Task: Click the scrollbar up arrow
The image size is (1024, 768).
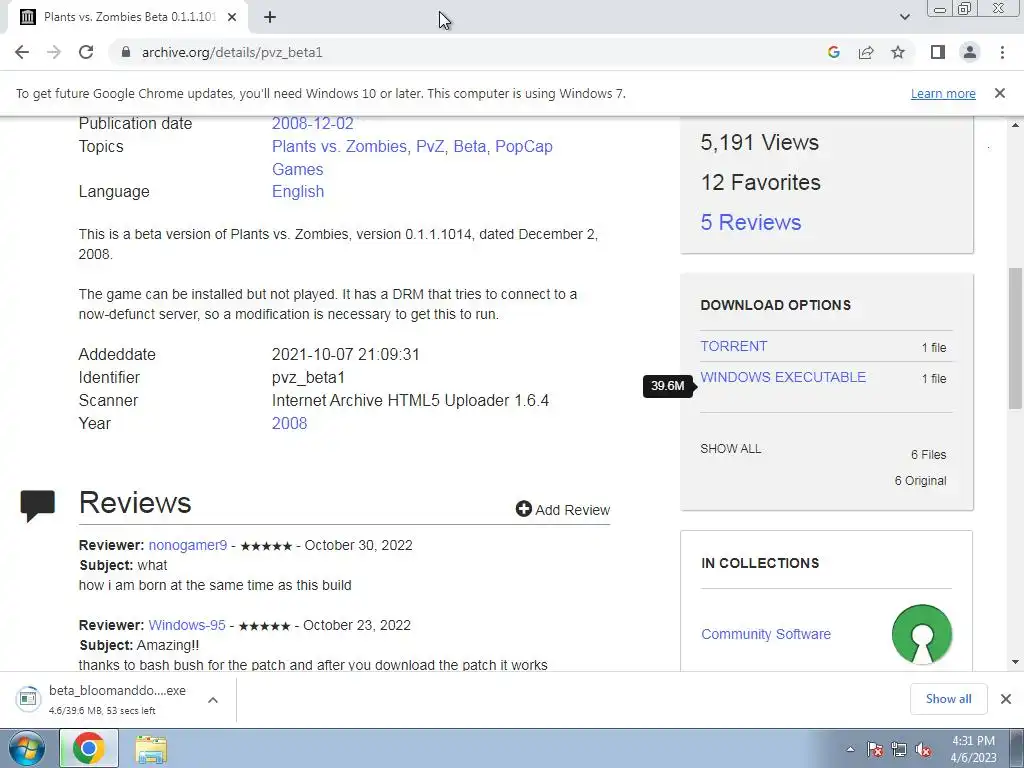Action: [1015, 125]
